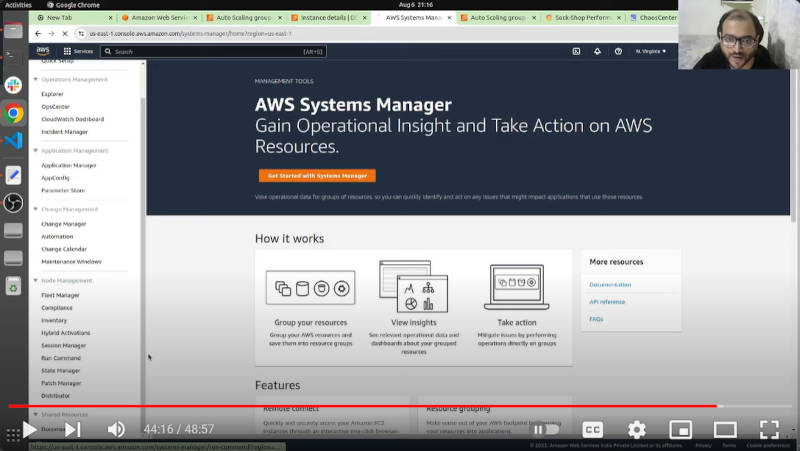800x451 pixels.
Task: Open Trash from Ubuntu dock
Action: [x=13, y=286]
